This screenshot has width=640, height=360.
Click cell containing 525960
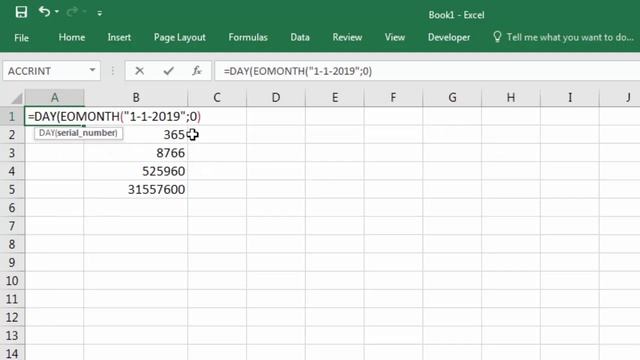pos(136,171)
